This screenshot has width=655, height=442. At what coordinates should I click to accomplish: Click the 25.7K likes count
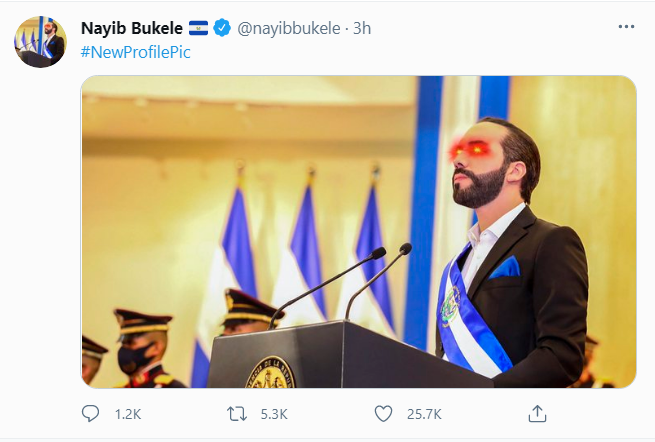point(424,413)
